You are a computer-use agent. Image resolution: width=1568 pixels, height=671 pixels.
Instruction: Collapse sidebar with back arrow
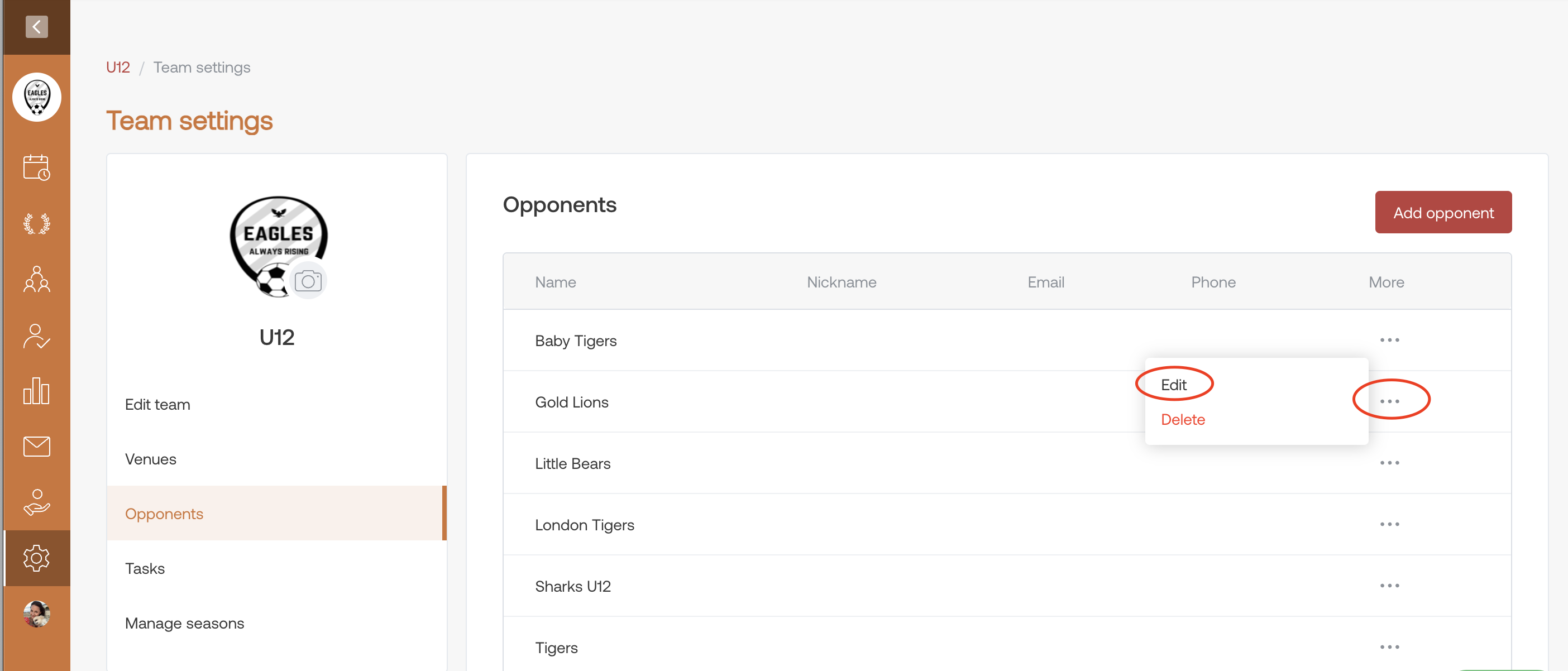pos(36,27)
